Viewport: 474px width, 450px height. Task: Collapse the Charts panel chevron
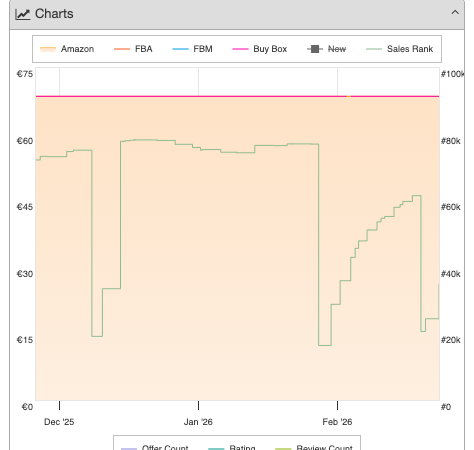tap(455, 13)
